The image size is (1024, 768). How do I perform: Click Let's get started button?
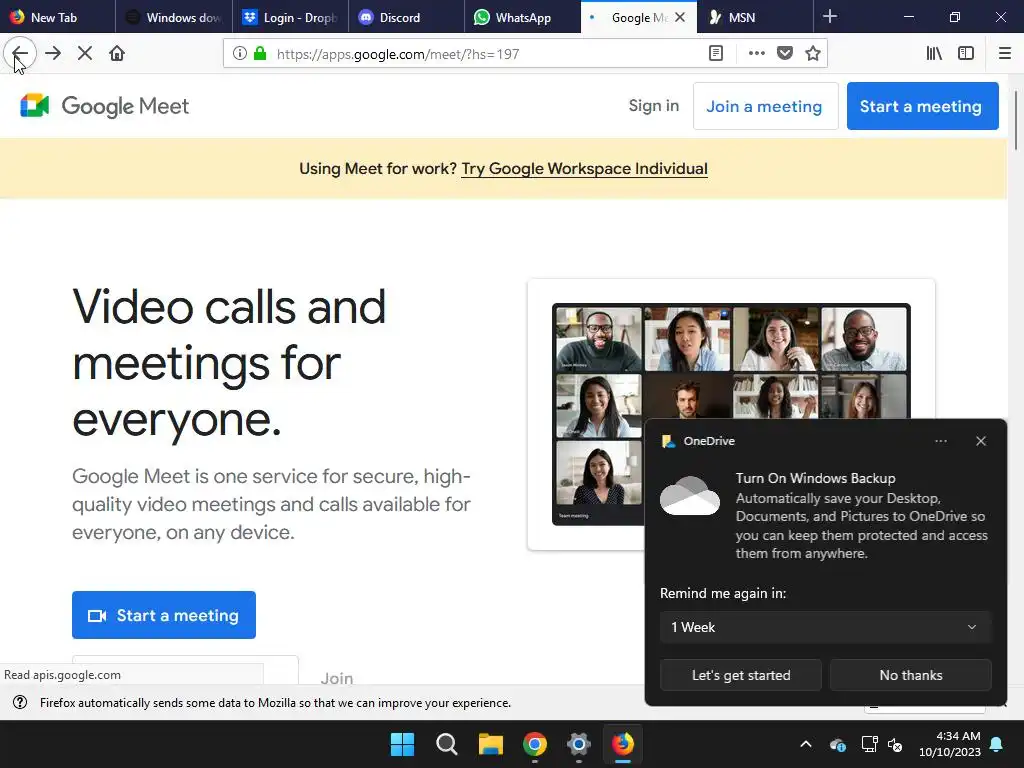coord(741,675)
